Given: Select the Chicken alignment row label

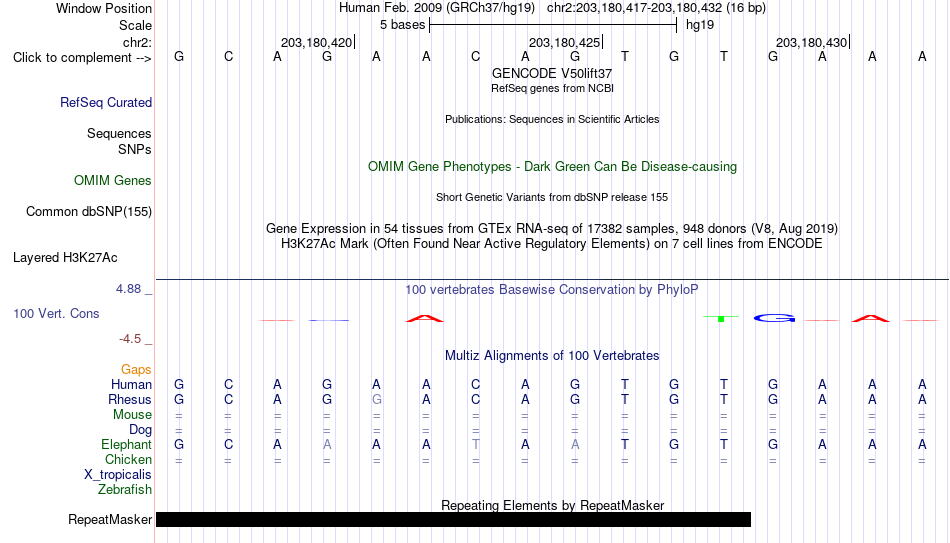Looking at the screenshot, I should point(128,459).
